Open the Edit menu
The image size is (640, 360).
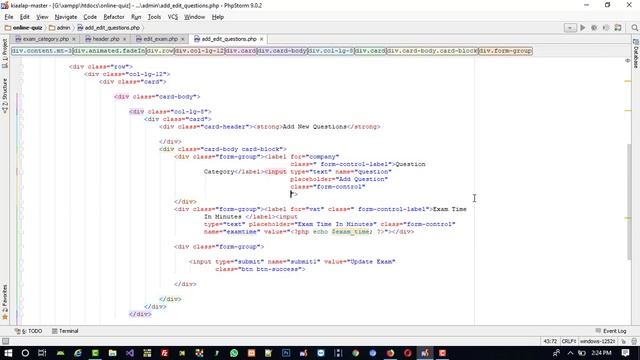pyautogui.click(x=24, y=17)
